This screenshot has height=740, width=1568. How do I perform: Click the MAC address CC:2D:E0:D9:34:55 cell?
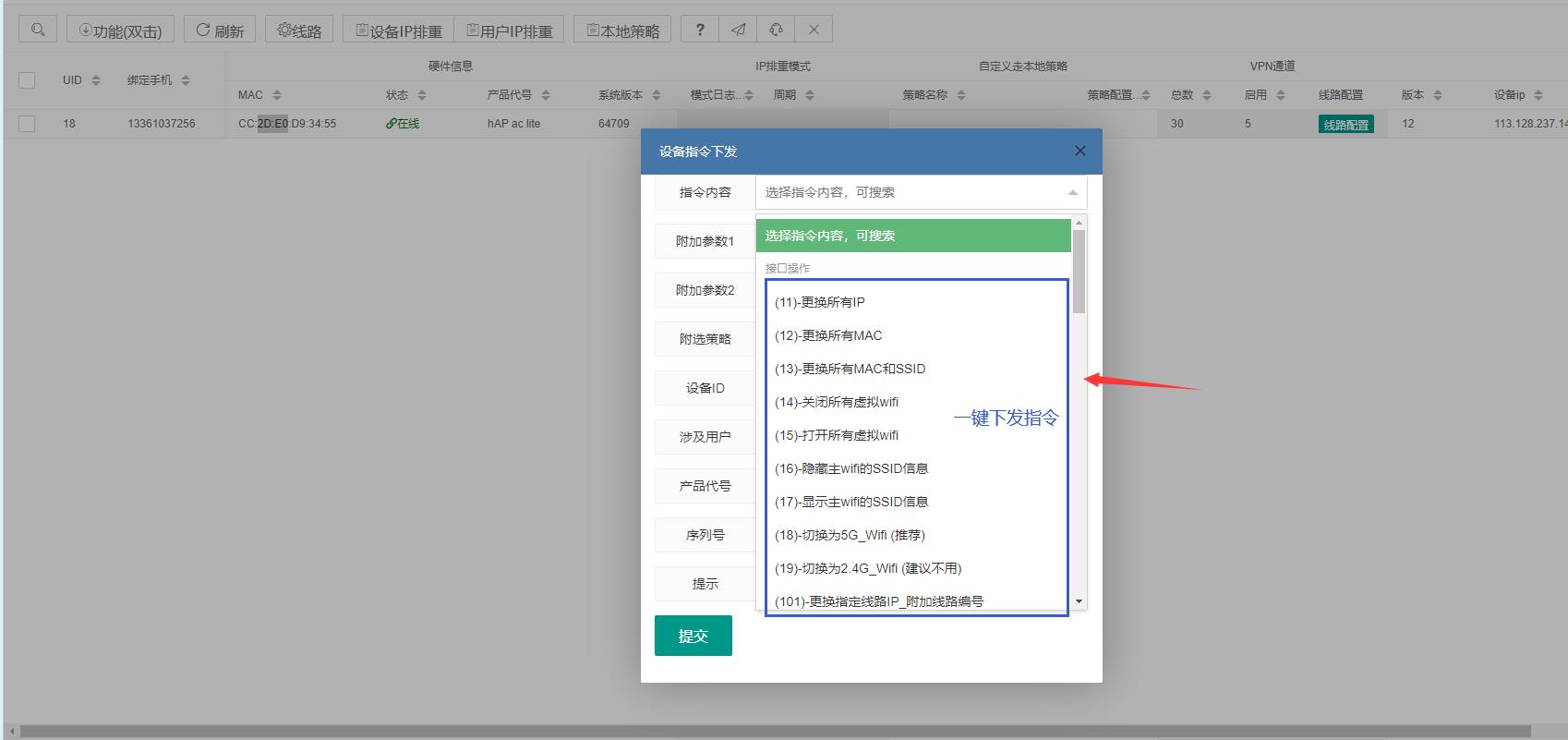pos(287,124)
